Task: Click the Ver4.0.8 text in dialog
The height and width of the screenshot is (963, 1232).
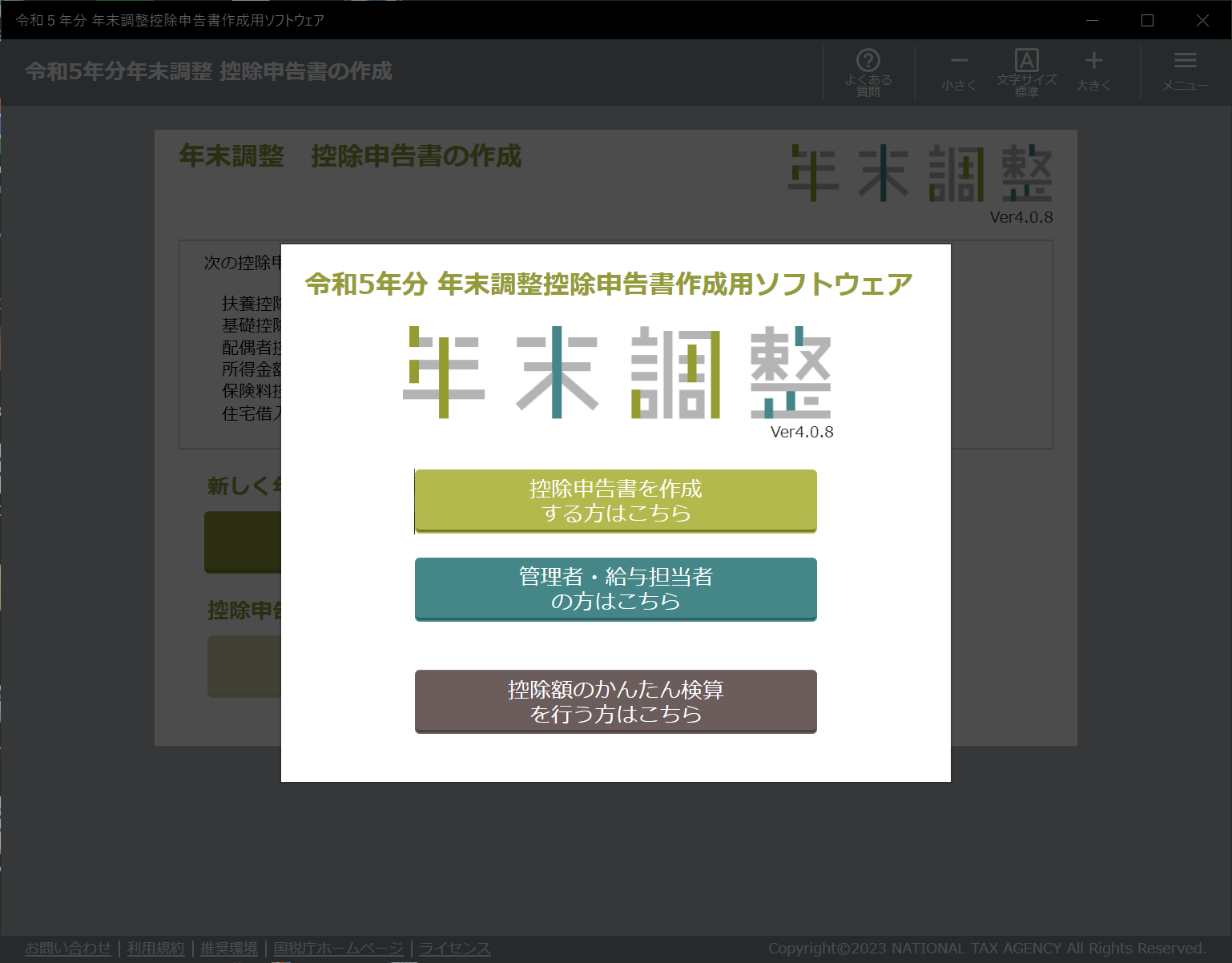Action: tap(802, 432)
